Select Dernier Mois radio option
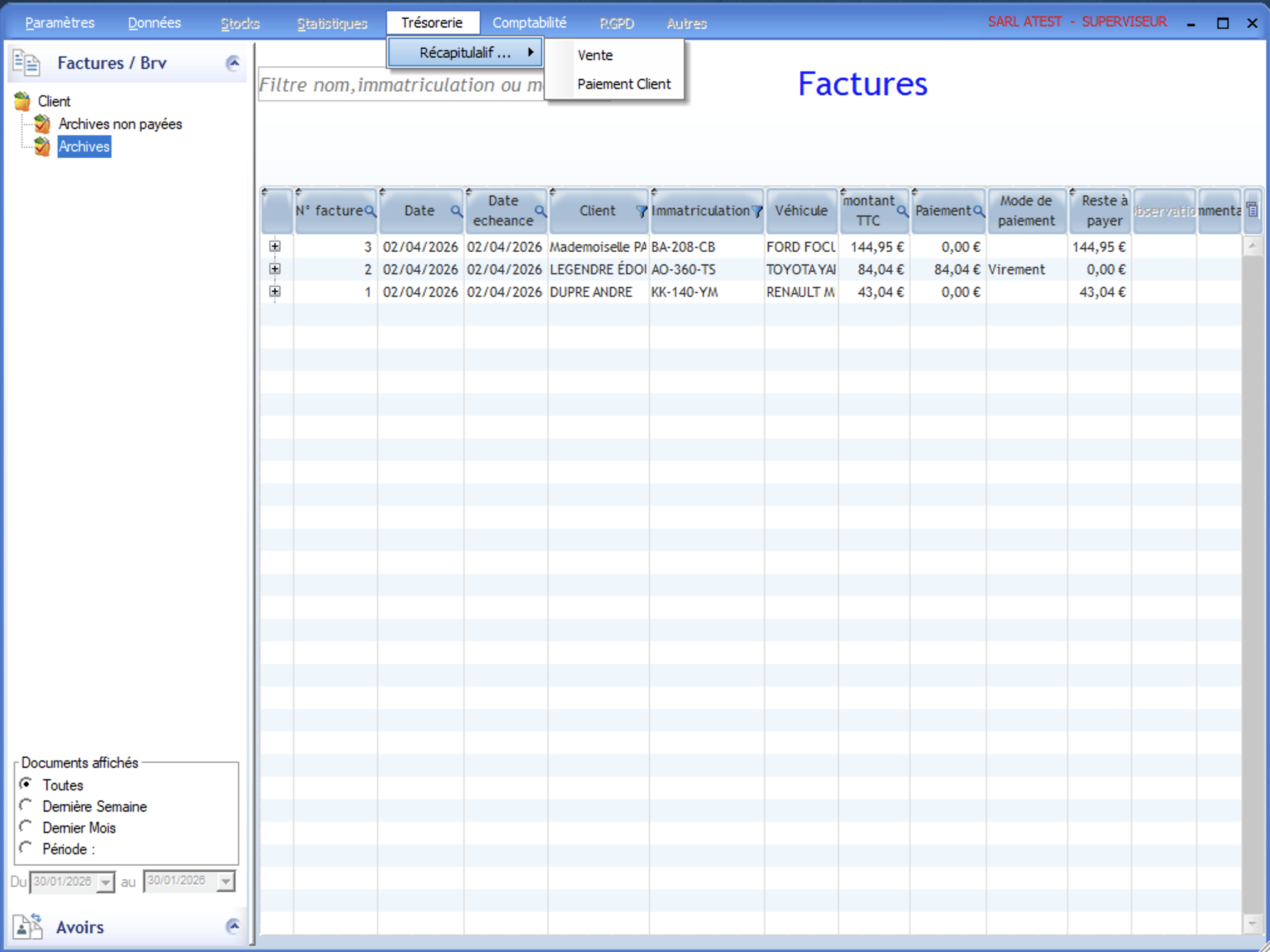 (x=26, y=827)
